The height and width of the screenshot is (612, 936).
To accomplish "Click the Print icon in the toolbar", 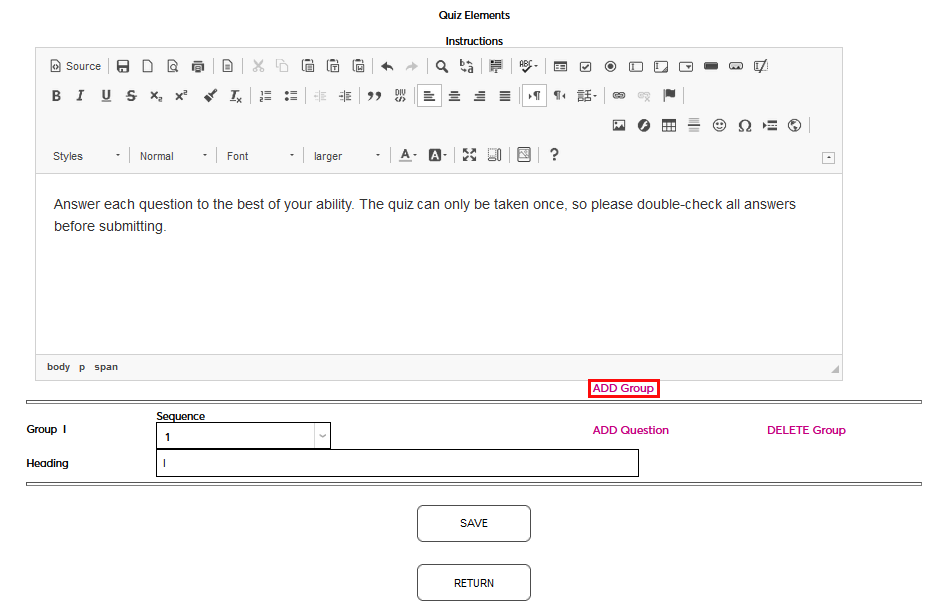I will (198, 67).
